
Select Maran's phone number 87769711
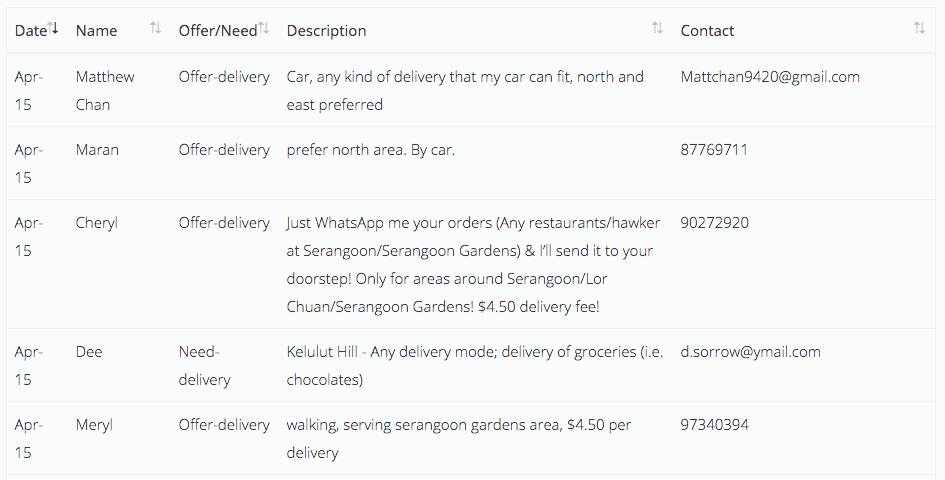714,150
